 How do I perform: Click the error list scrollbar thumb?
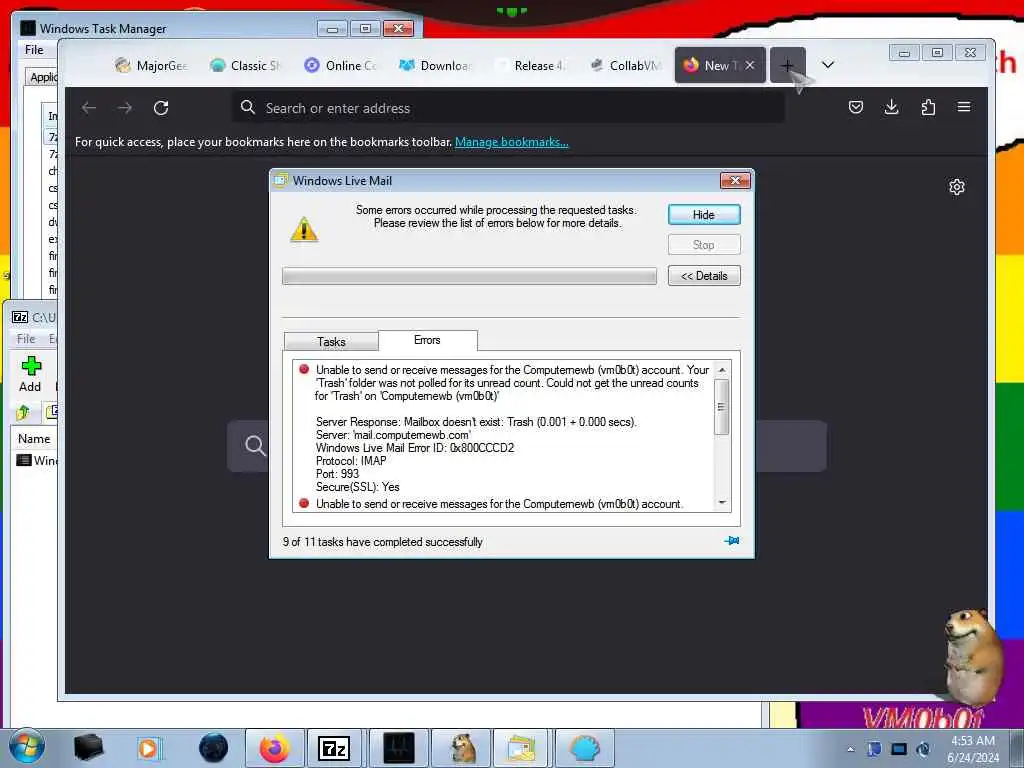coord(722,407)
